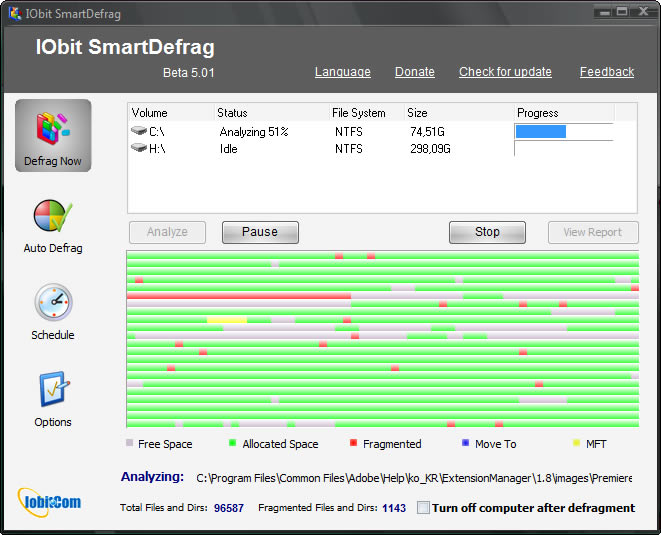Click the total files count 96587
The image size is (661, 535).
pyautogui.click(x=228, y=508)
